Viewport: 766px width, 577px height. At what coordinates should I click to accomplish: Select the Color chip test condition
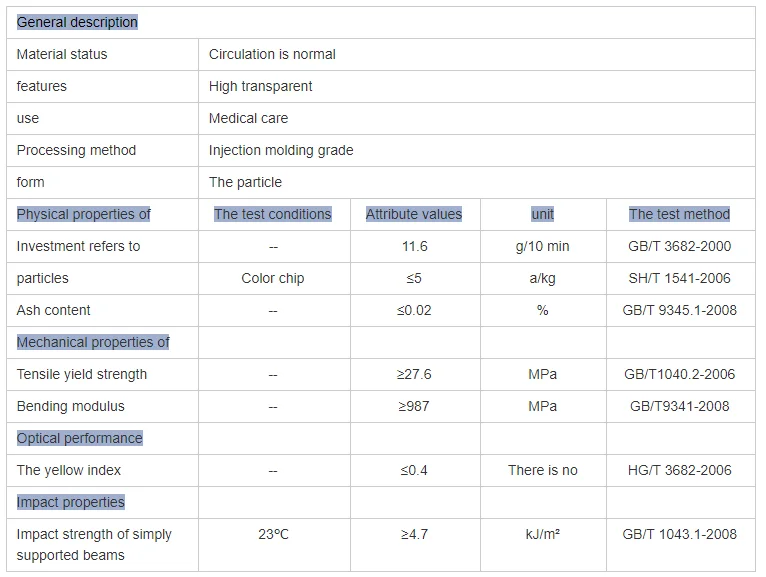pyautogui.click(x=273, y=278)
